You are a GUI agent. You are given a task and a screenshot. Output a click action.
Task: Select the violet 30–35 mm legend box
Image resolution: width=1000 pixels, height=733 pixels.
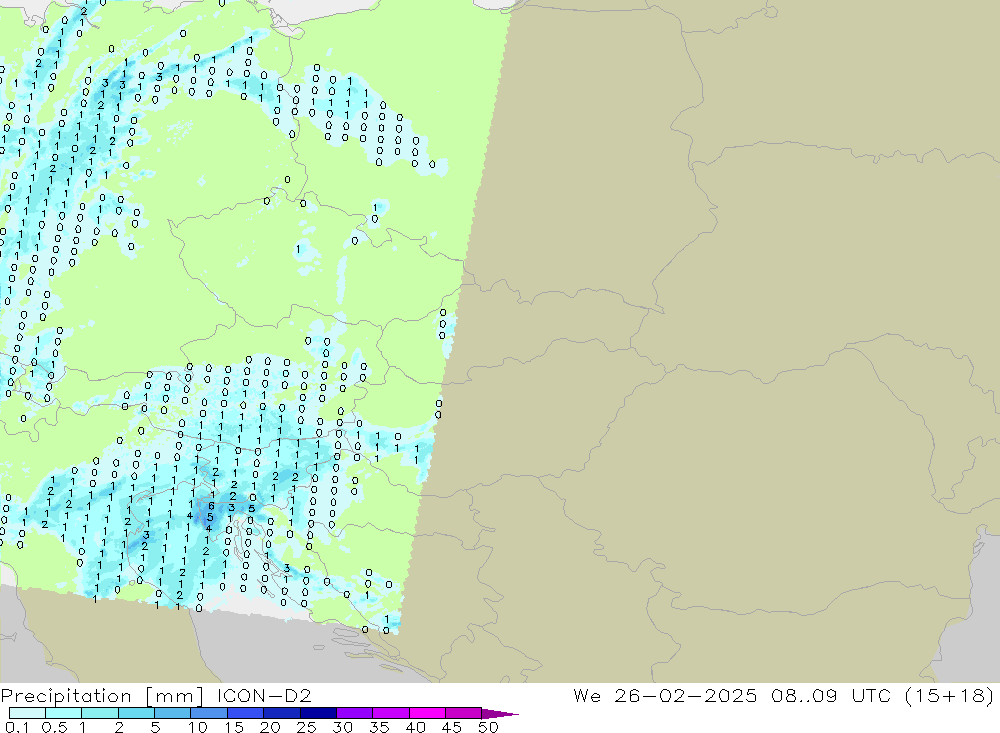pyautogui.click(x=355, y=713)
